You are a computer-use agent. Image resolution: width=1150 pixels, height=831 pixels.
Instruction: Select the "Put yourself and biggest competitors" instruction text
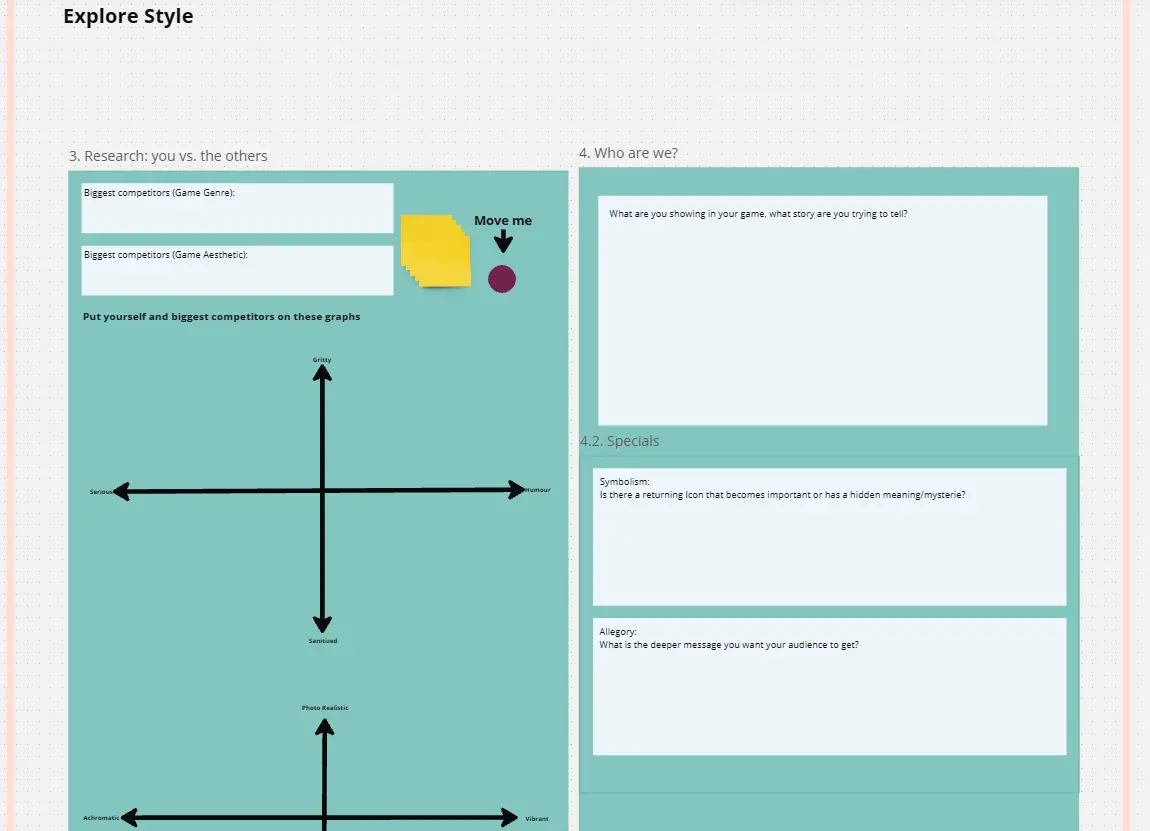click(x=222, y=317)
